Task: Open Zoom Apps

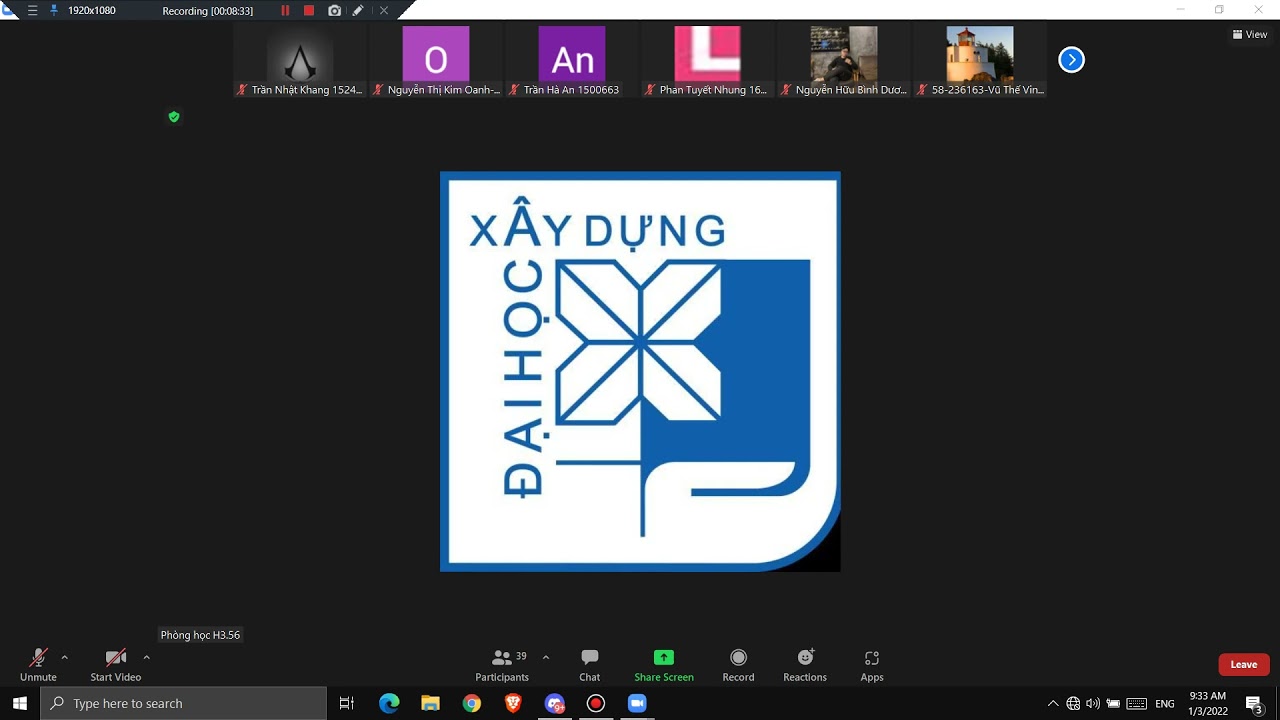Action: [x=872, y=665]
